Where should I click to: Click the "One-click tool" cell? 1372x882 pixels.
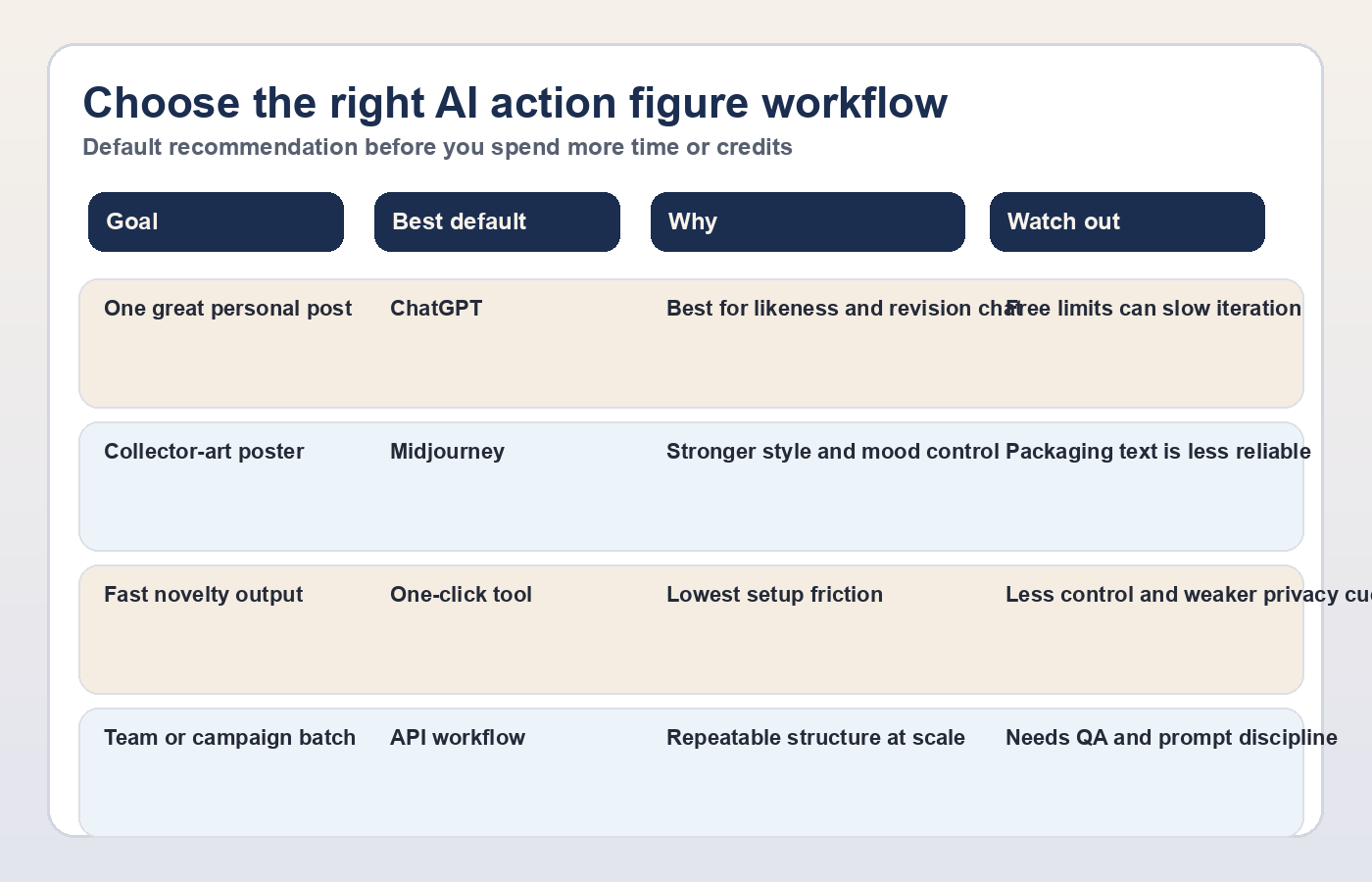(x=461, y=595)
